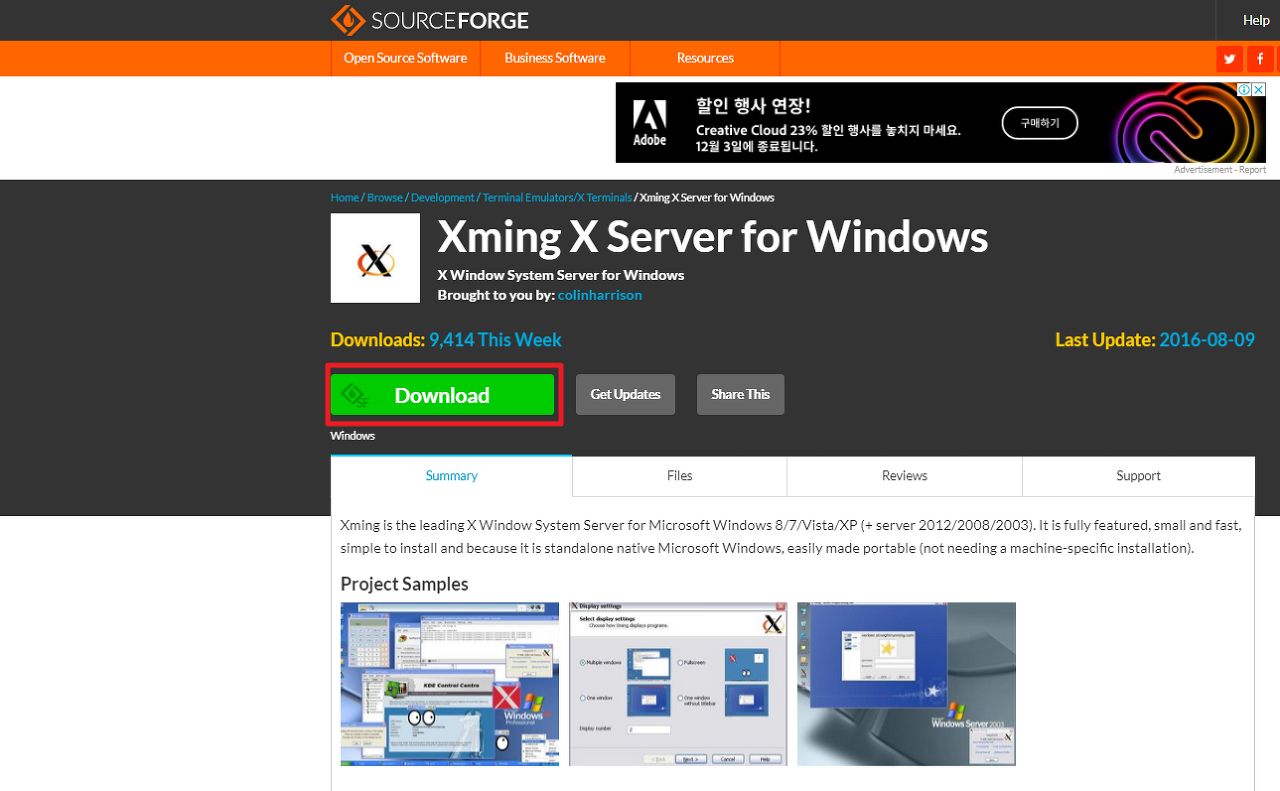Viewport: 1280px width, 791px height.
Task: Switch to the Reviews tab
Action: tap(905, 476)
